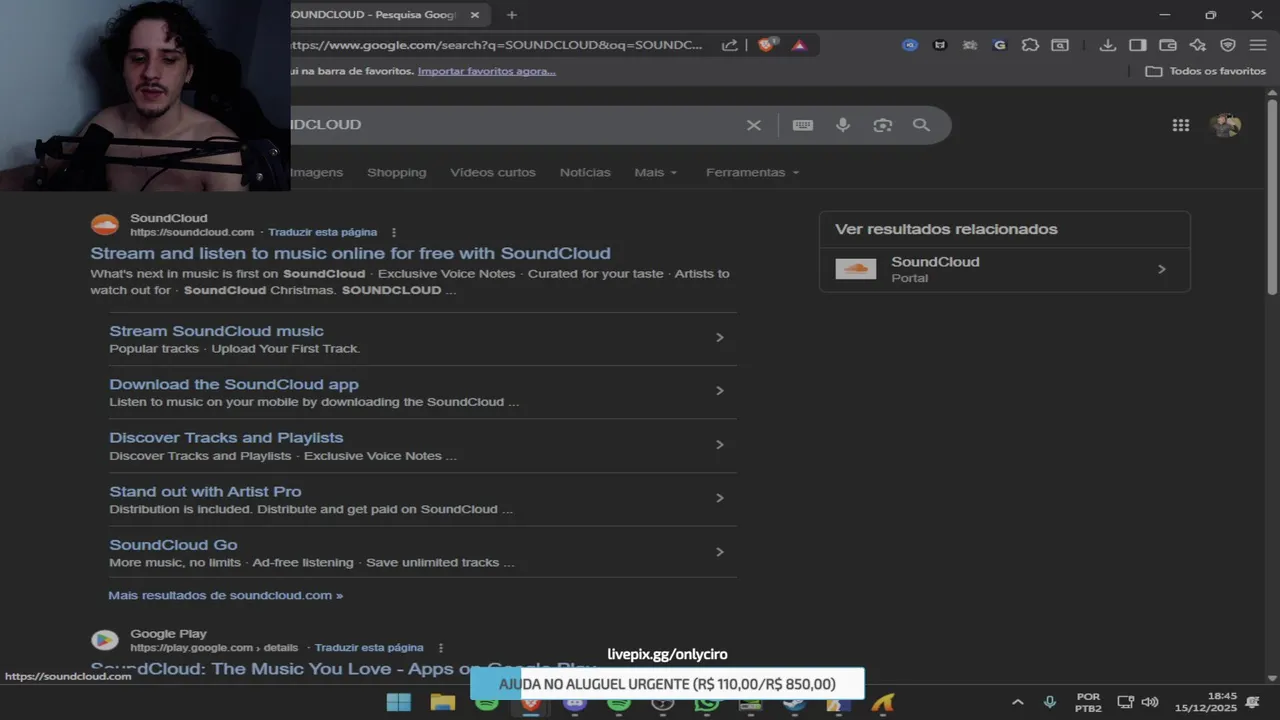Image resolution: width=1280 pixels, height=720 pixels.
Task: Click the taskbar microphone tray icon
Action: tap(1049, 702)
